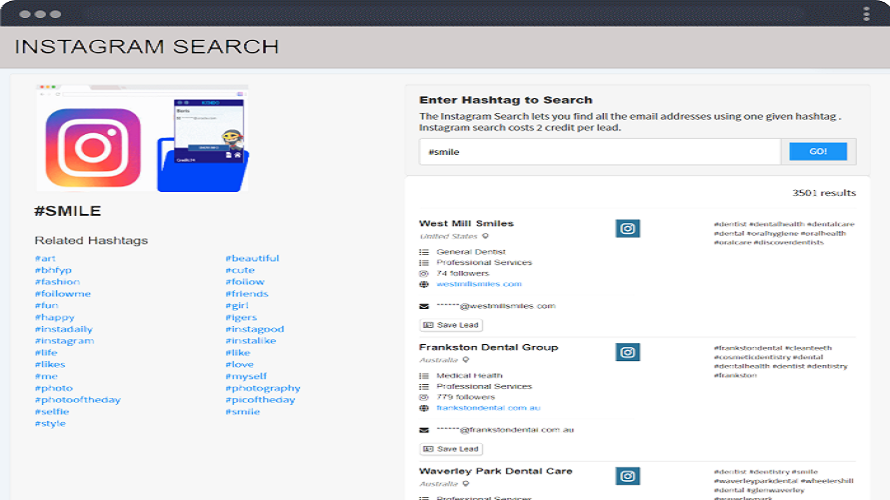The height and width of the screenshot is (500, 890).
Task: Select the #instagram related hashtag
Action: 64,341
